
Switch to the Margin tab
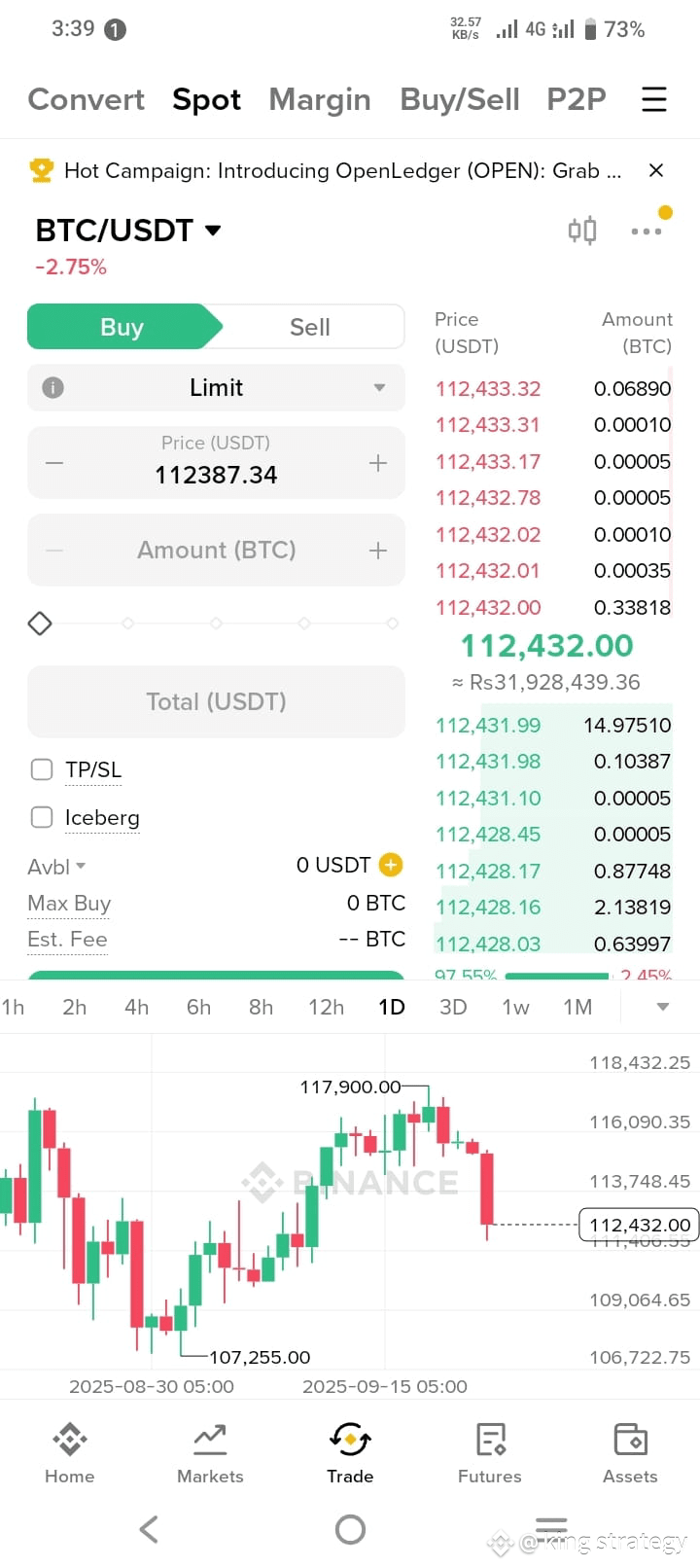click(320, 99)
